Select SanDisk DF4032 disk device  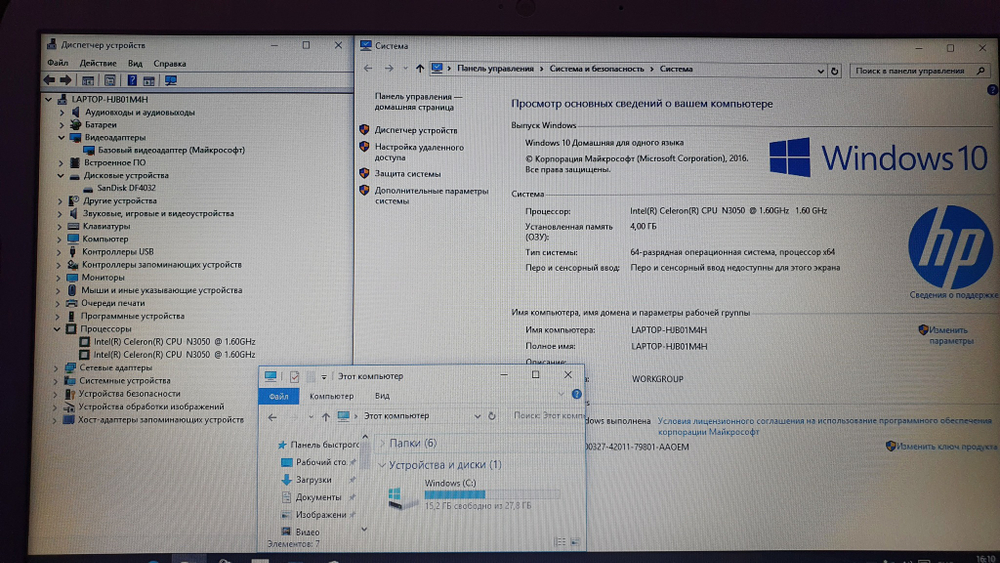pos(126,188)
